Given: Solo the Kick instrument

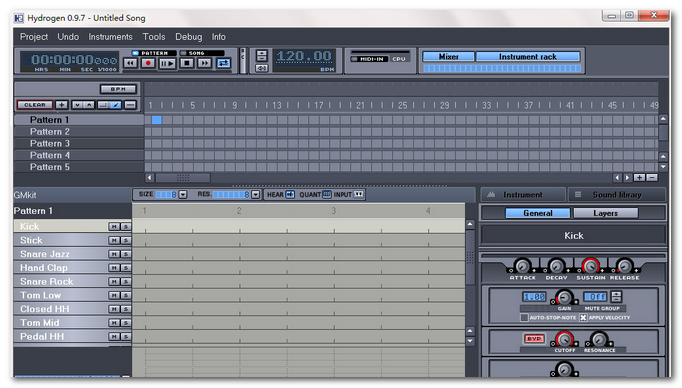Looking at the screenshot, I should pyautogui.click(x=126, y=227).
